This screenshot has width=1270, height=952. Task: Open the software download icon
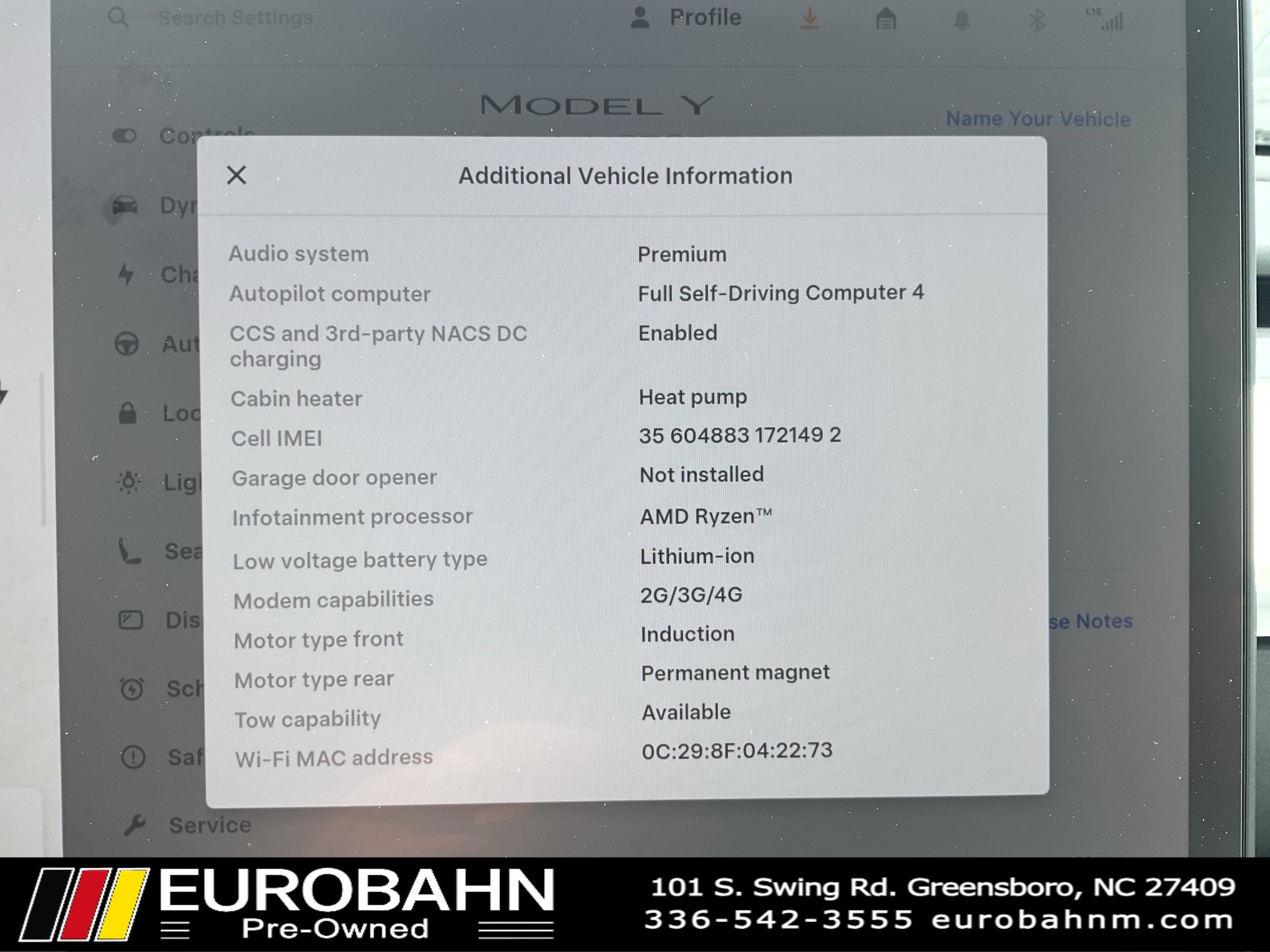(x=809, y=19)
